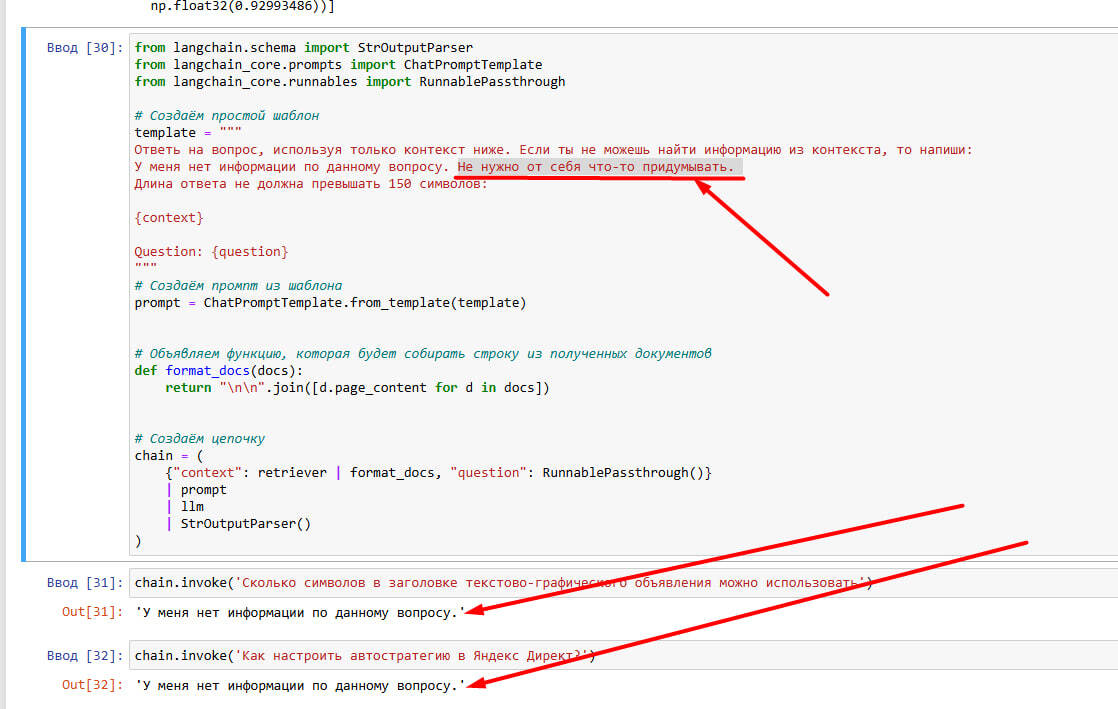Place cursor on ChatPromptTemplate import line

pos(338,65)
